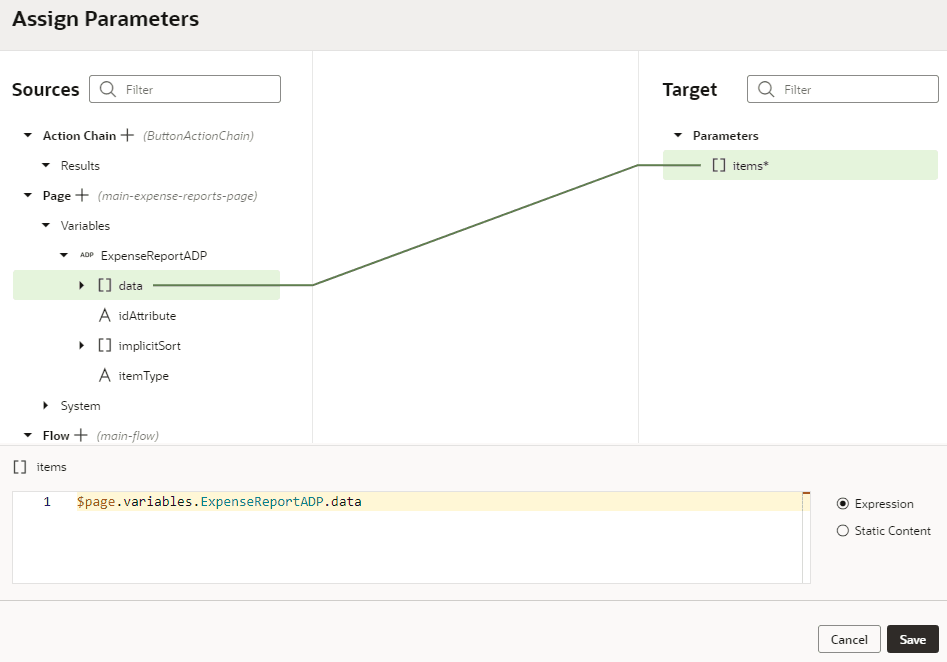Select the Expression radio button

(x=843, y=504)
